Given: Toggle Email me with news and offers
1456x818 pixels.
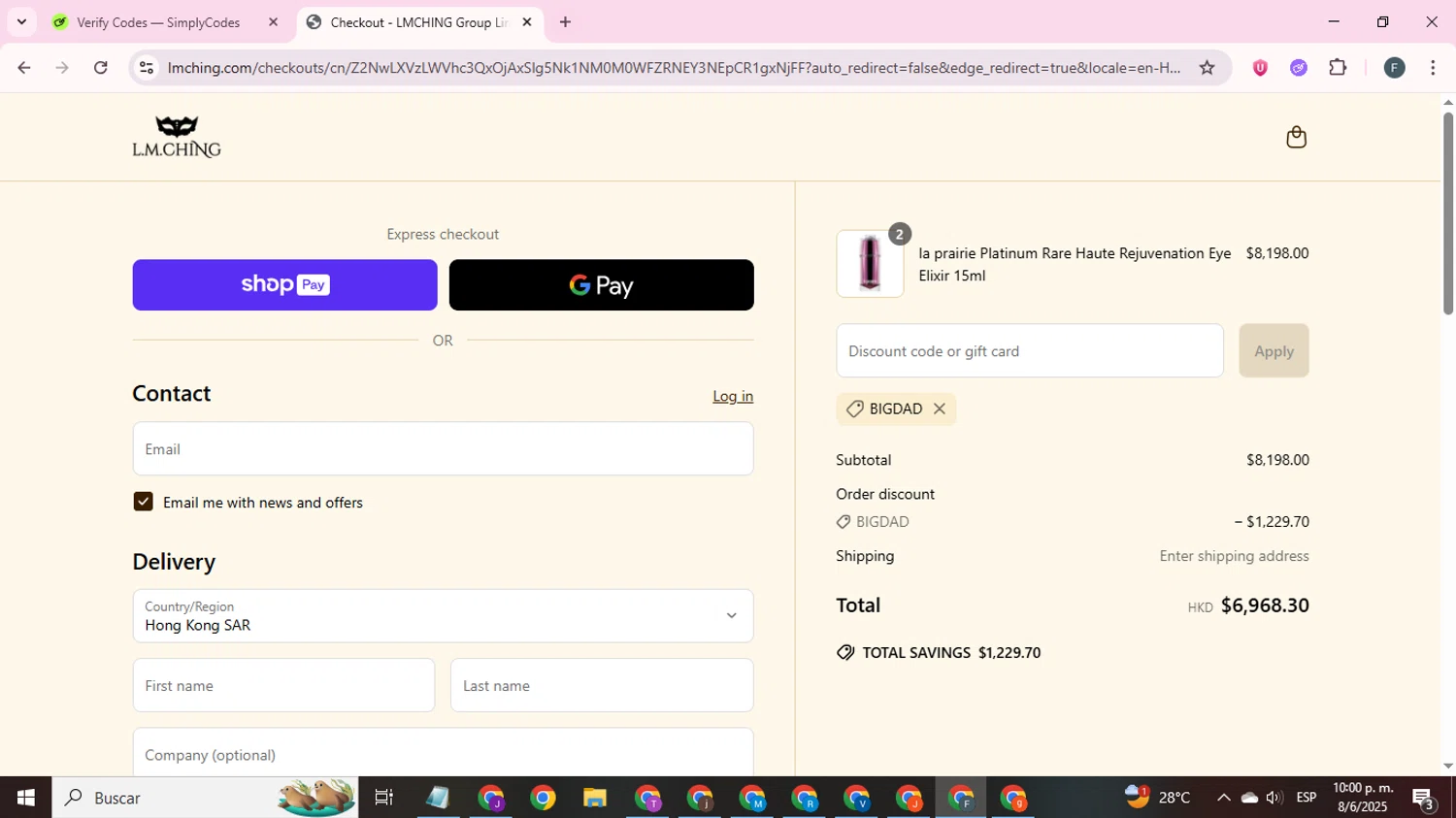Looking at the screenshot, I should tap(143, 502).
